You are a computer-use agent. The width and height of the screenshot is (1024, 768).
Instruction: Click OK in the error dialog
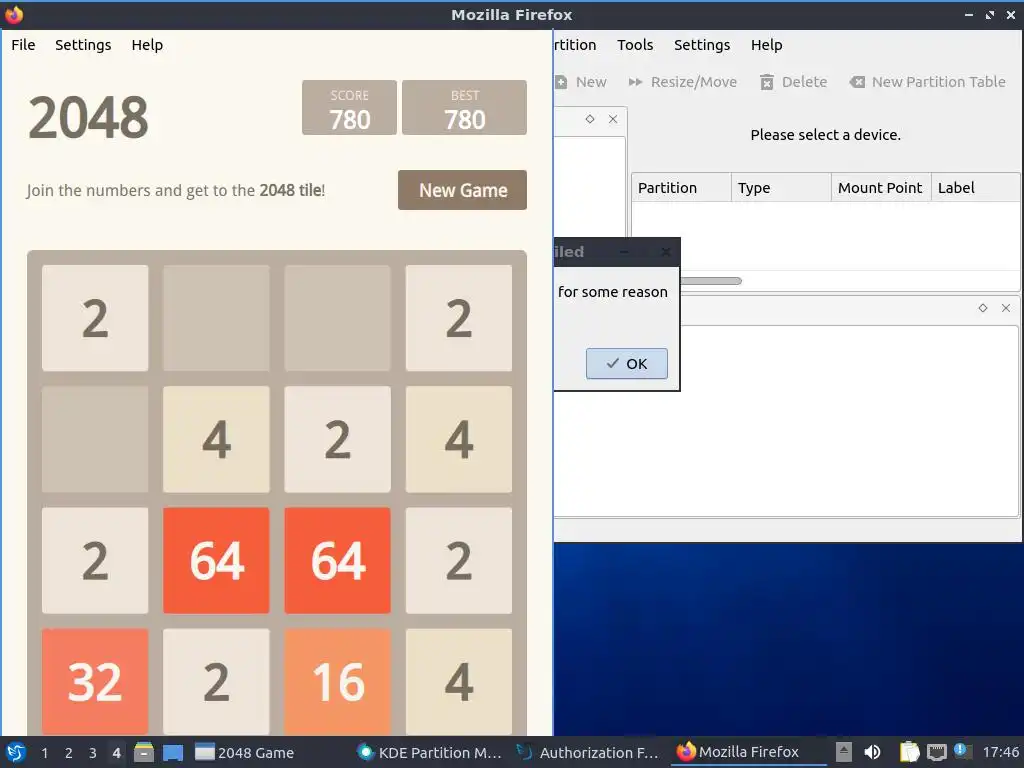tap(626, 364)
